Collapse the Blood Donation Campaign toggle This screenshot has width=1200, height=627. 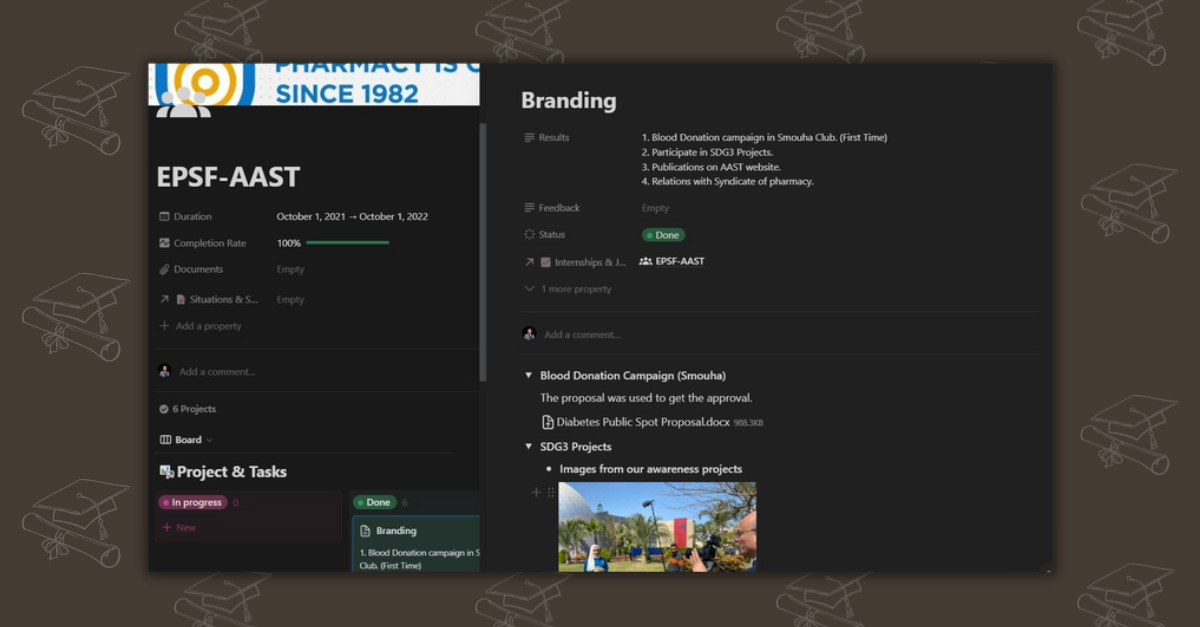click(529, 376)
